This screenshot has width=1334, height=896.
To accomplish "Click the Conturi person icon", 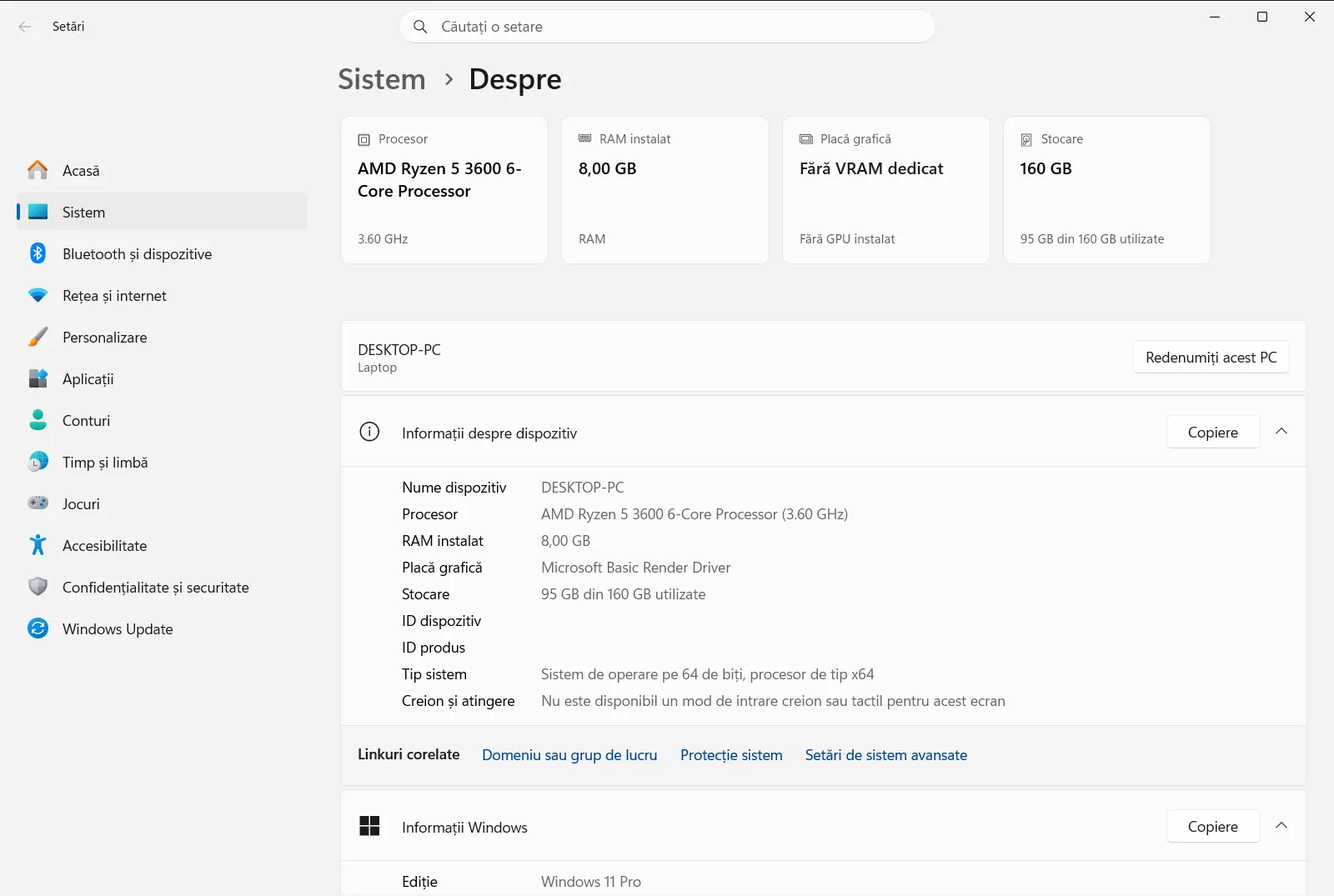I will pos(38,420).
